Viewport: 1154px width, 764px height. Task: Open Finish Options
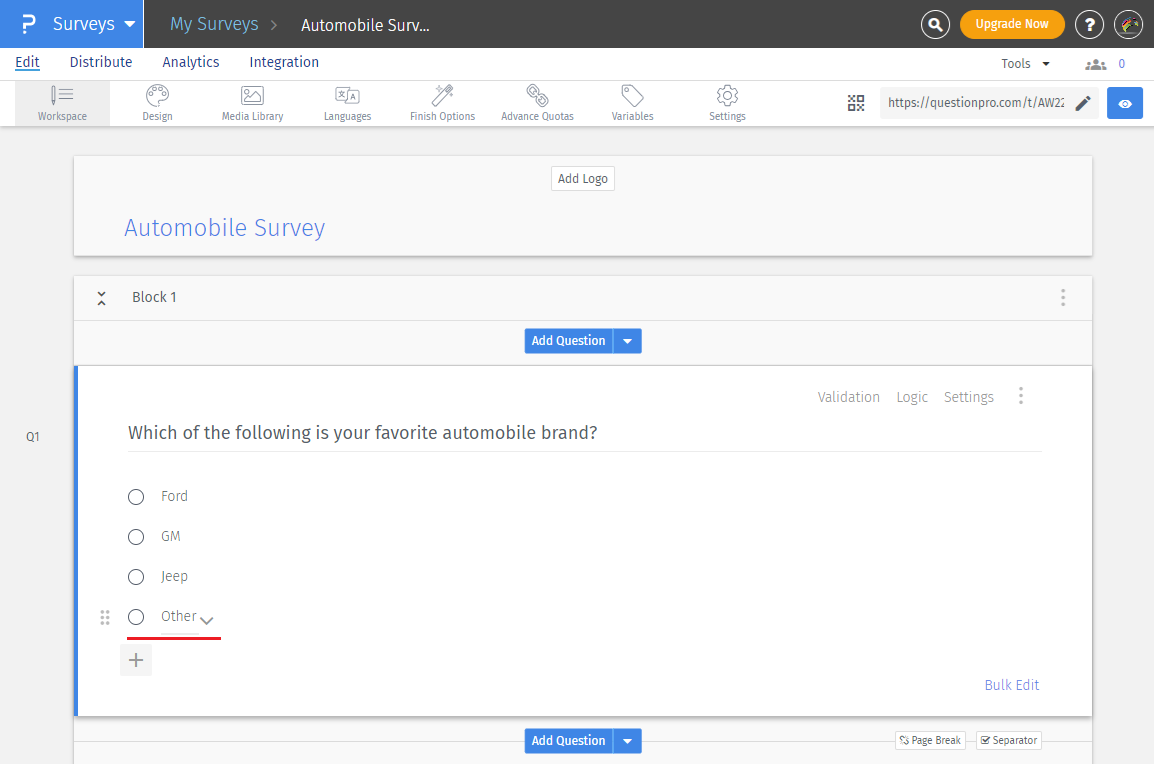tap(441, 103)
